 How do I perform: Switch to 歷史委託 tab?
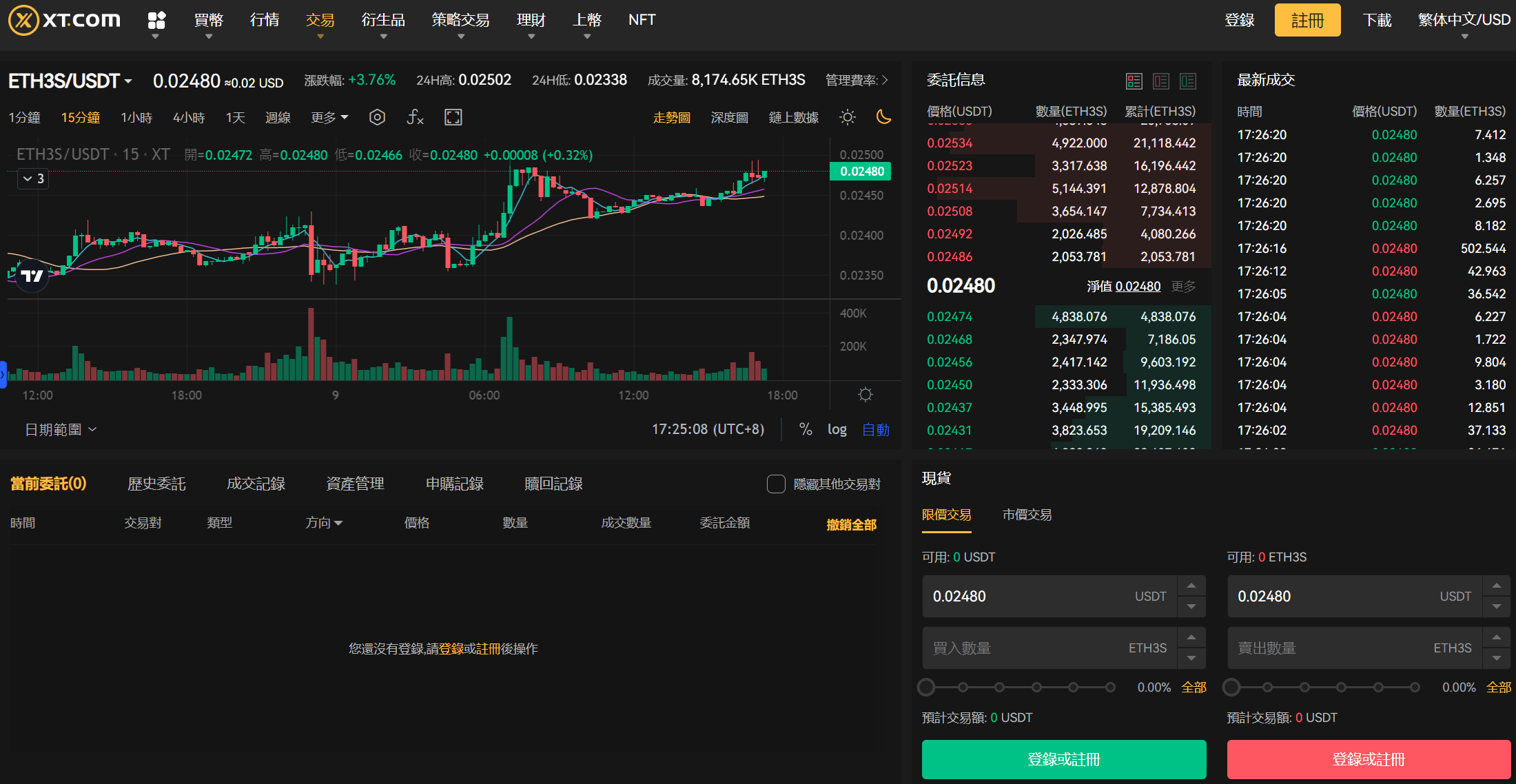point(156,484)
